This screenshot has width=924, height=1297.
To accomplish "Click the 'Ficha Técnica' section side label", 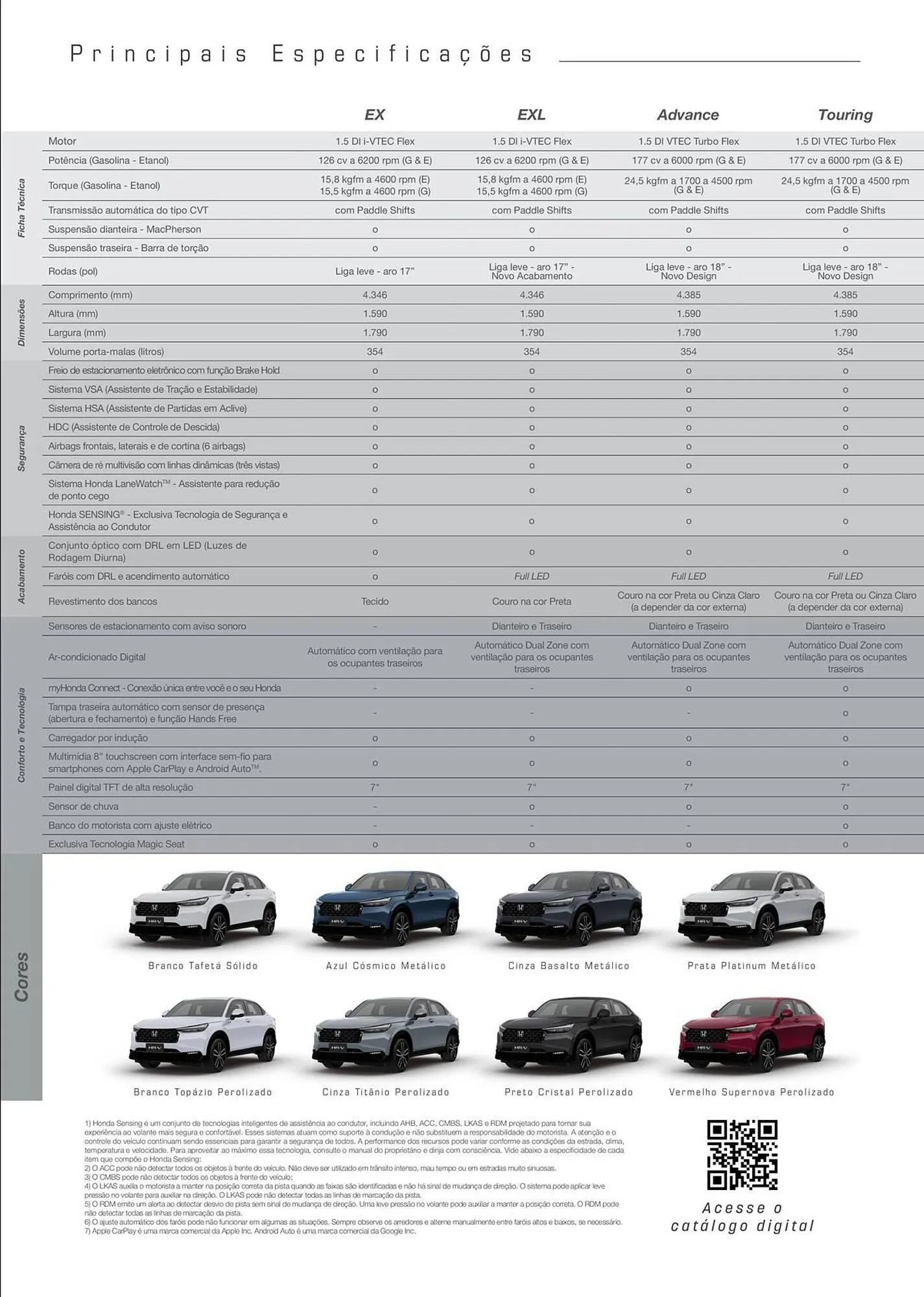I will pos(21,208).
